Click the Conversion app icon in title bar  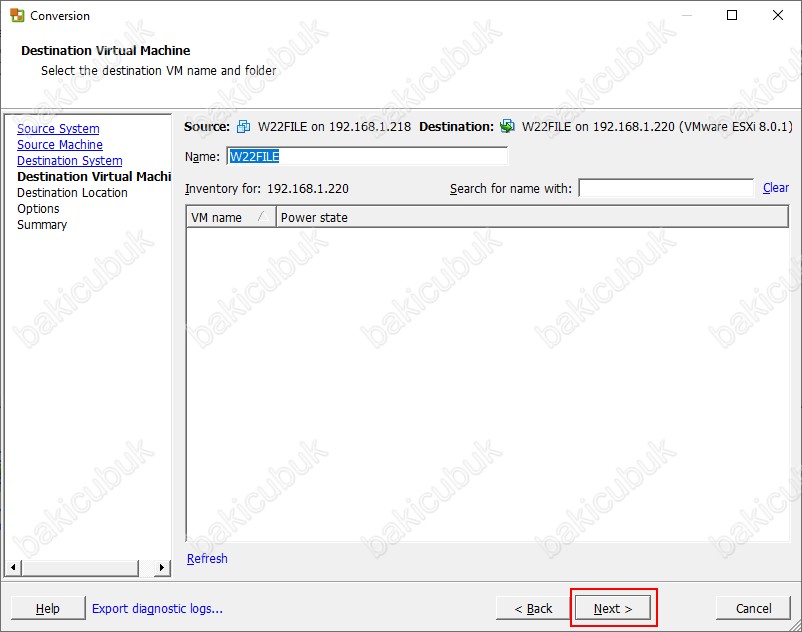click(x=17, y=15)
